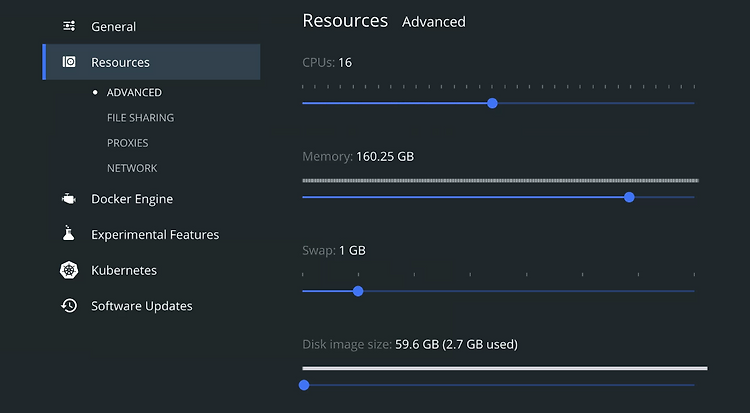Click the Disk image size slider handle
The height and width of the screenshot is (413, 750).
click(304, 385)
